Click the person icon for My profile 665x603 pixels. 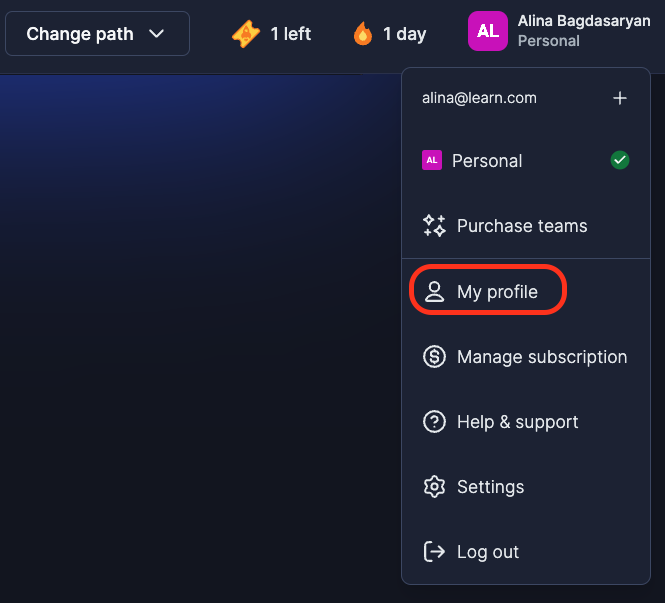(434, 292)
